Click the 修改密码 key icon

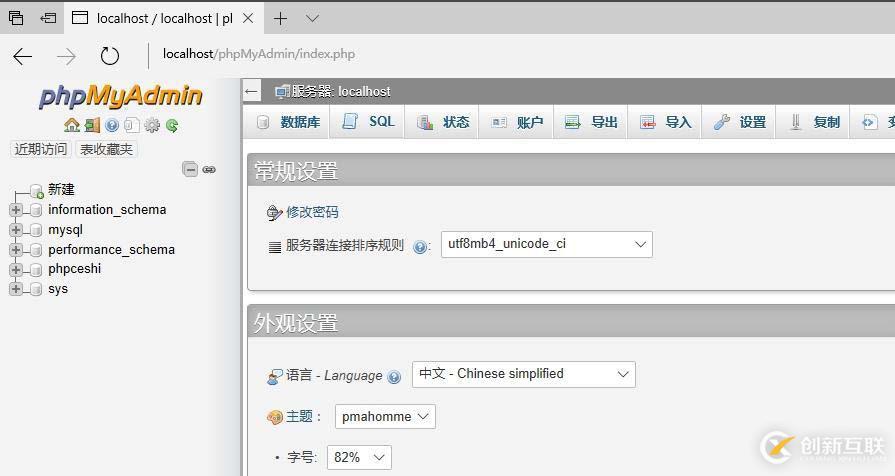[275, 213]
